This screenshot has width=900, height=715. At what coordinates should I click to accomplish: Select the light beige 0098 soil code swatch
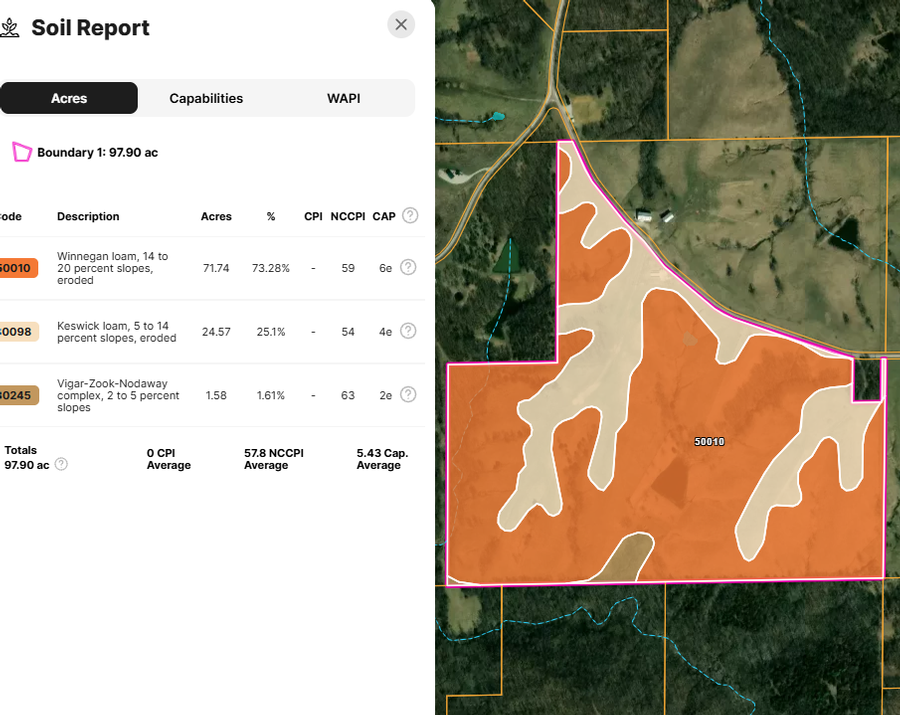pyautogui.click(x=18, y=332)
